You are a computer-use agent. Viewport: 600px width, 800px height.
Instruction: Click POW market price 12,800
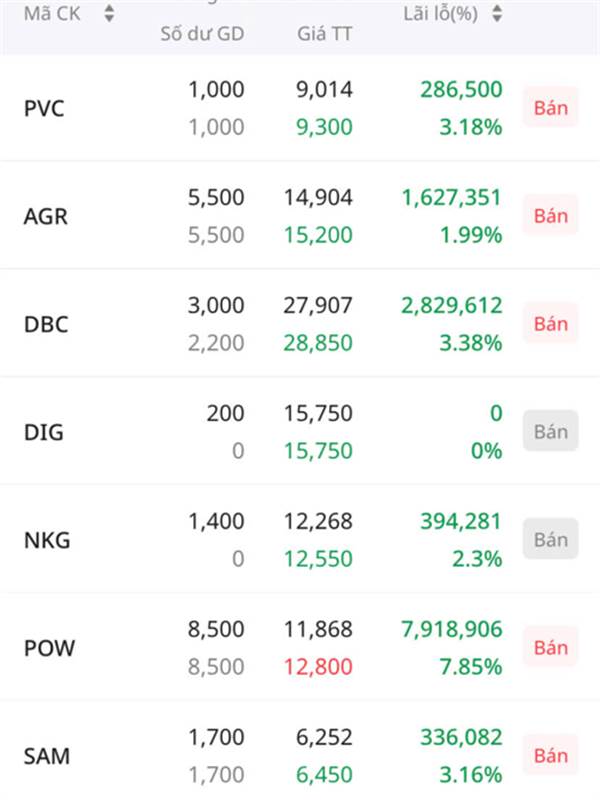point(318,667)
